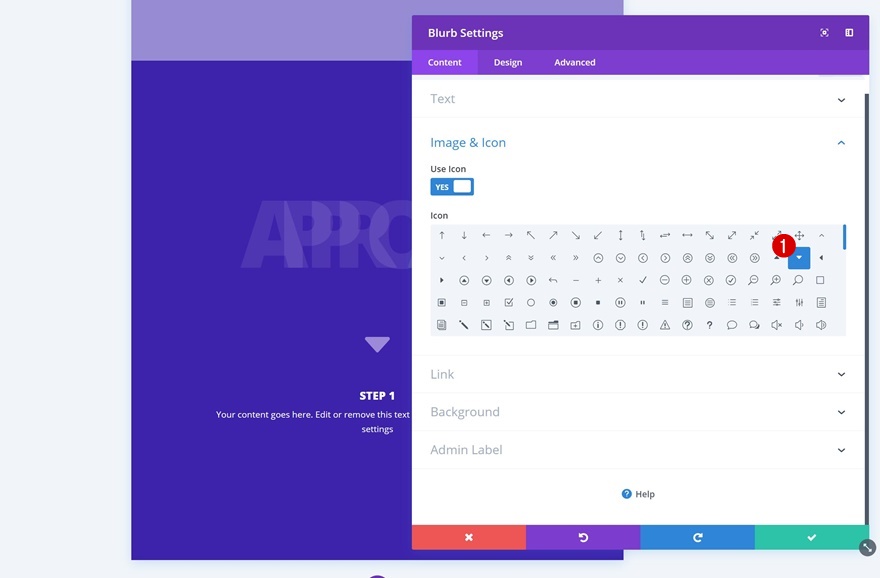Screen dimensions: 880x578
Task: Choose the right arrow icon
Action: click(x=508, y=236)
